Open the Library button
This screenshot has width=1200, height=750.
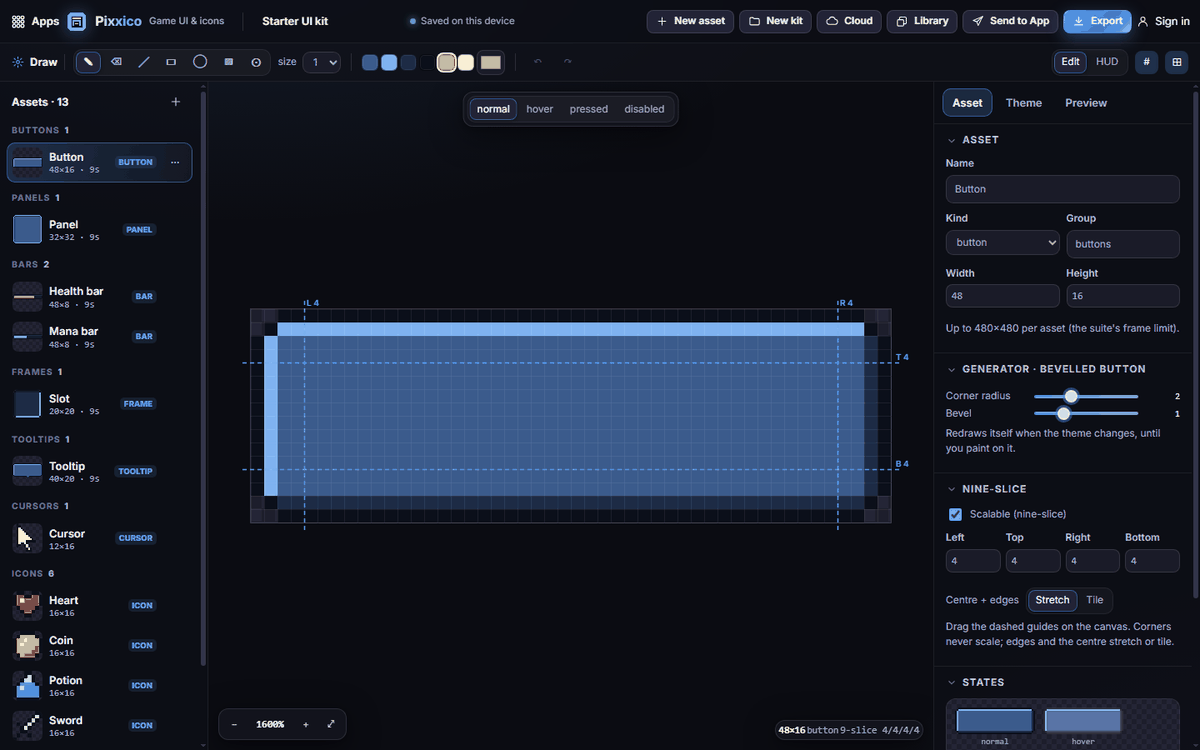tap(922, 21)
